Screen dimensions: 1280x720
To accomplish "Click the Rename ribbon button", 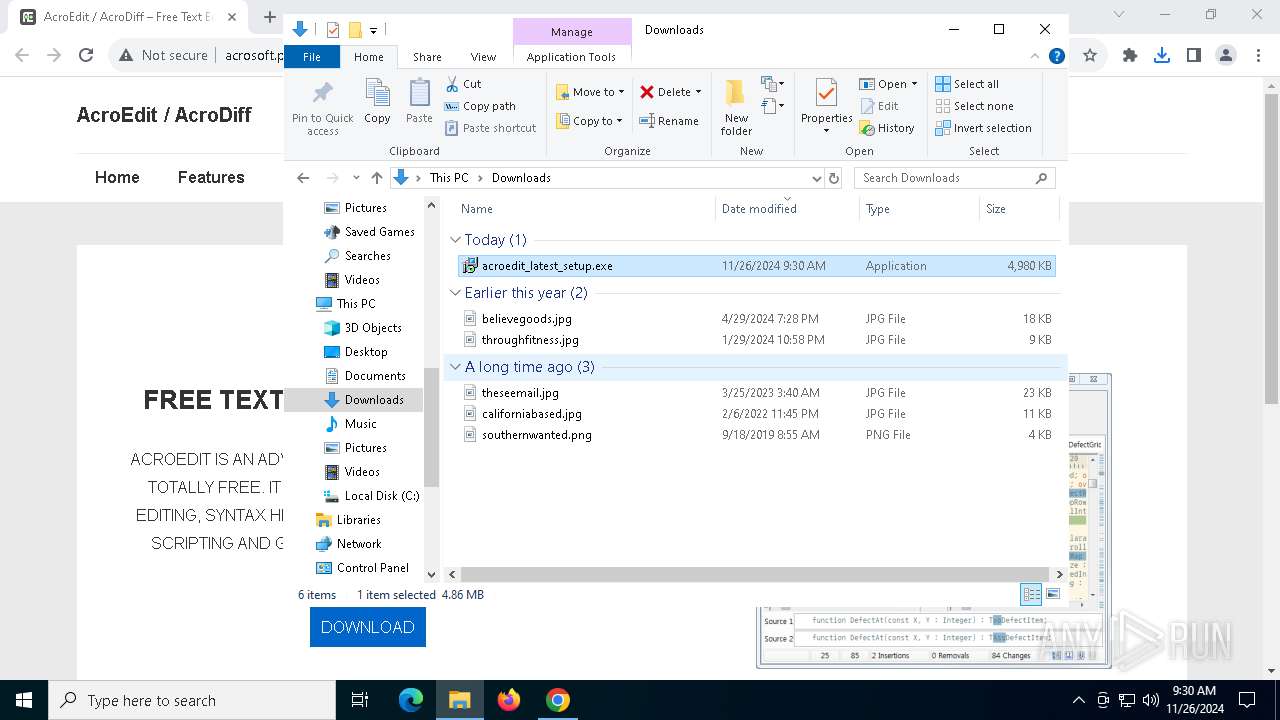I will [669, 121].
